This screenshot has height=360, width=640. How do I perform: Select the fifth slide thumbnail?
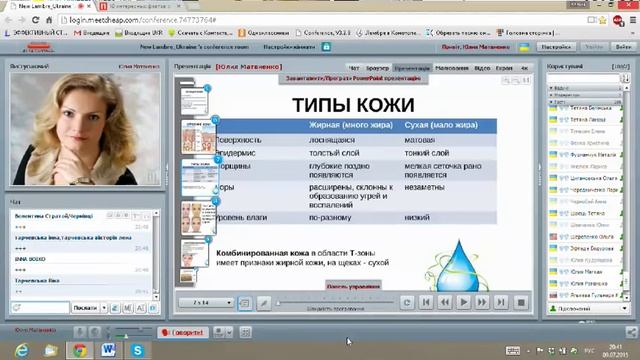coord(195,253)
